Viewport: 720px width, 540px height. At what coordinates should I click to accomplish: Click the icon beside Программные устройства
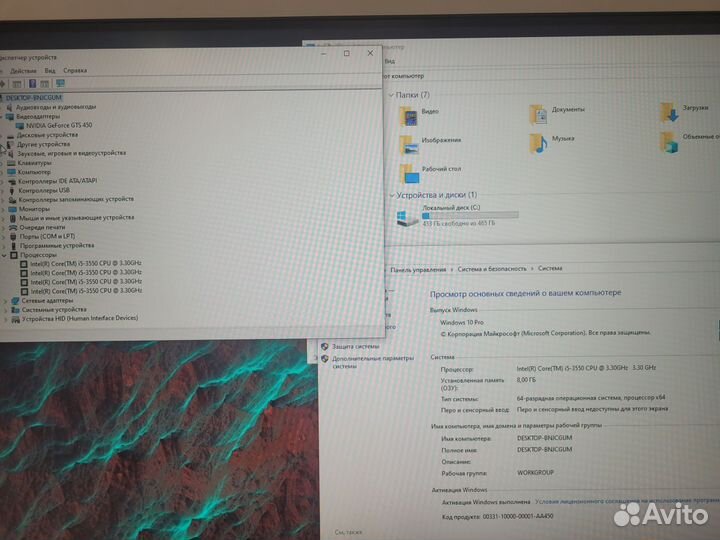[x=14, y=246]
